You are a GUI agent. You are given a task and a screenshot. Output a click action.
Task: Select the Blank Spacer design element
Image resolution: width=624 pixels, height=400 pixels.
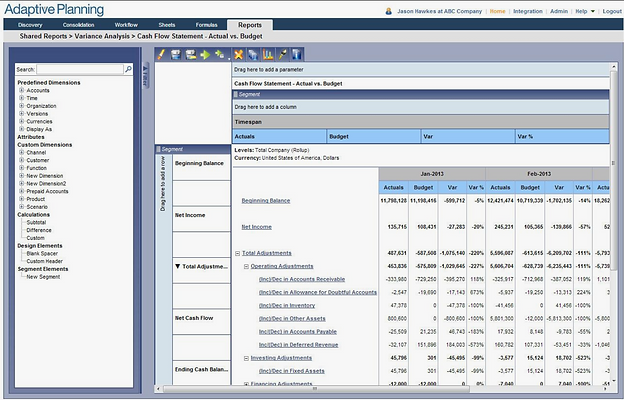(42, 254)
